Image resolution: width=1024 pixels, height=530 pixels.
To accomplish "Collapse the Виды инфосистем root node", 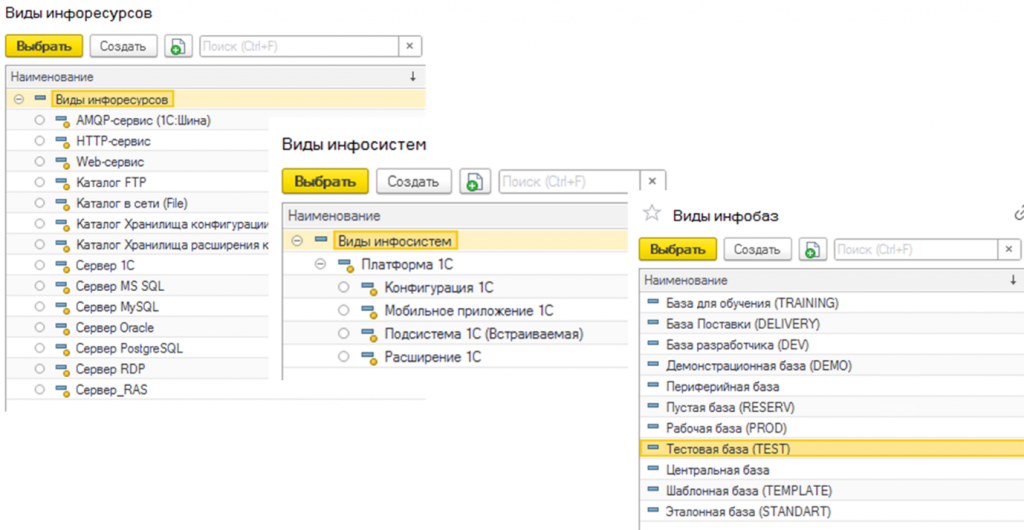I will point(297,241).
